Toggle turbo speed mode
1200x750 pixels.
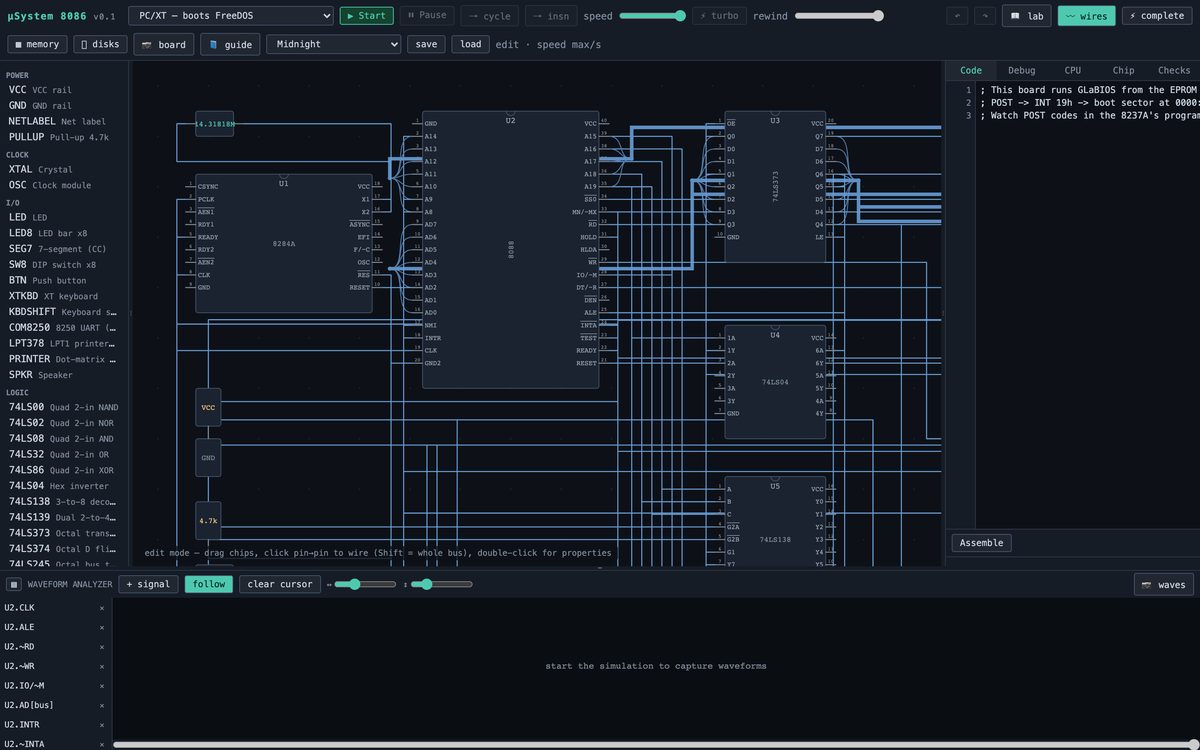point(720,16)
